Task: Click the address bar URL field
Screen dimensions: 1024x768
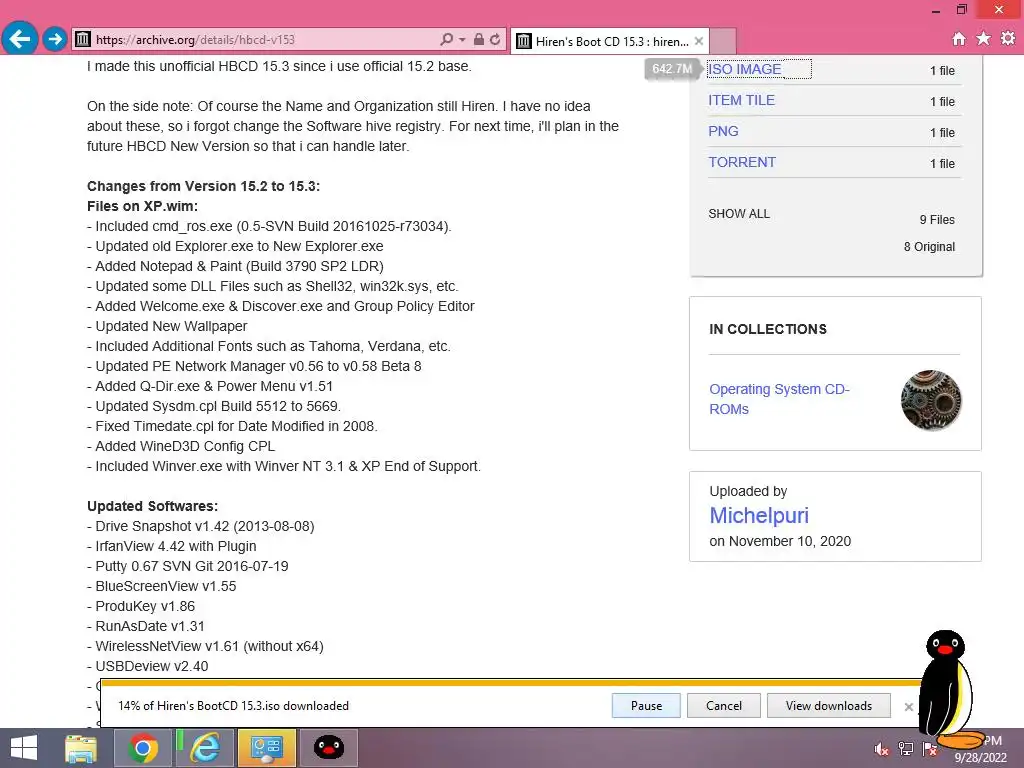Action: click(x=261, y=40)
